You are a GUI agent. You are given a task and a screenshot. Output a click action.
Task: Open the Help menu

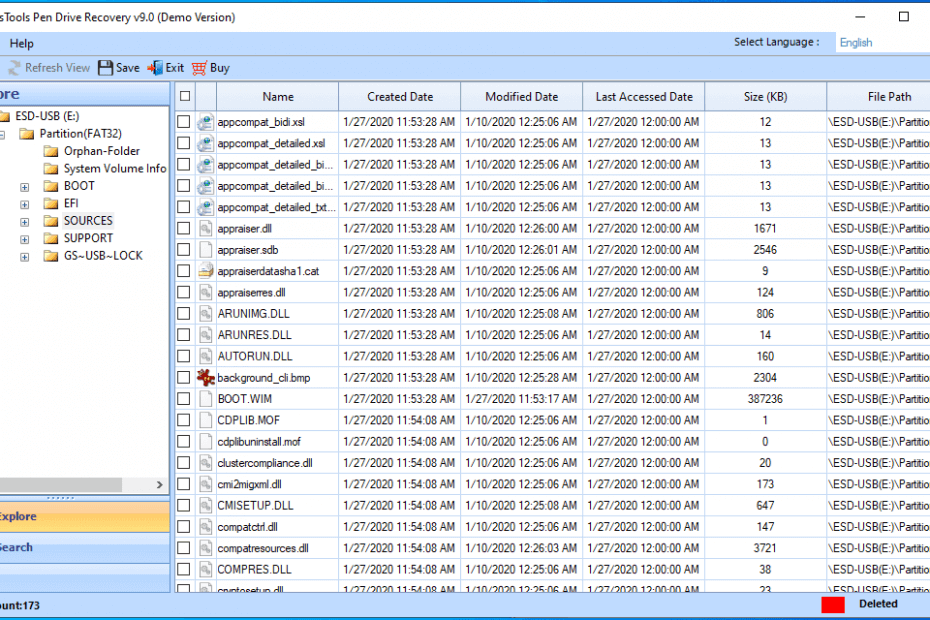click(x=21, y=43)
